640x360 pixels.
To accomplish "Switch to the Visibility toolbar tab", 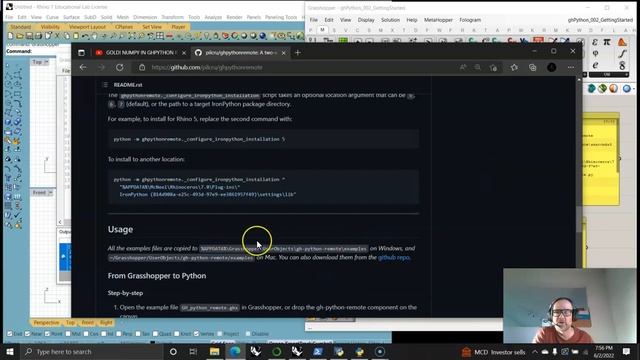I will point(50,27).
